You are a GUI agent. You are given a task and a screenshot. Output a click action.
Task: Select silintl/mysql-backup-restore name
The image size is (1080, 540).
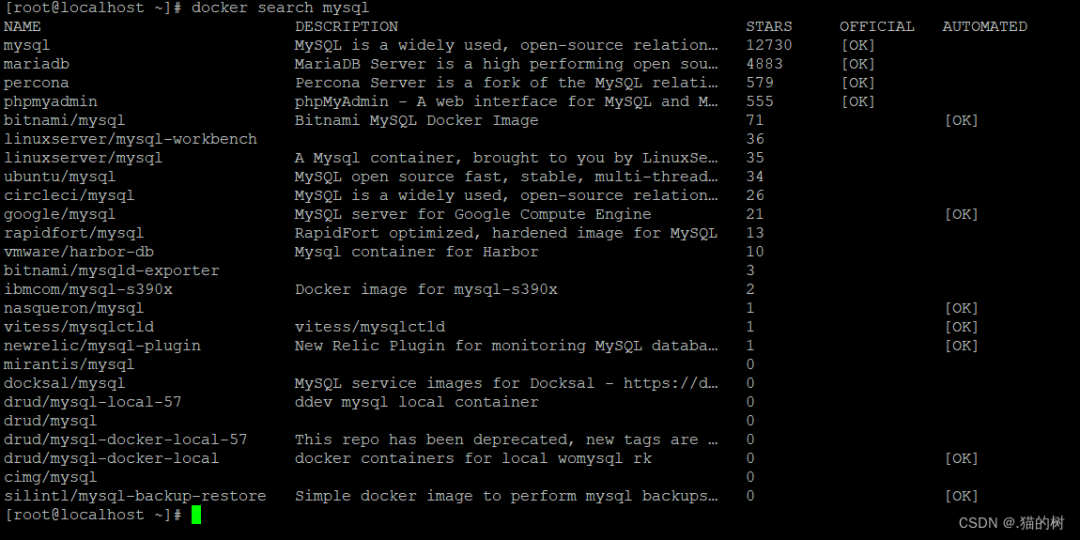pyautogui.click(x=135, y=496)
